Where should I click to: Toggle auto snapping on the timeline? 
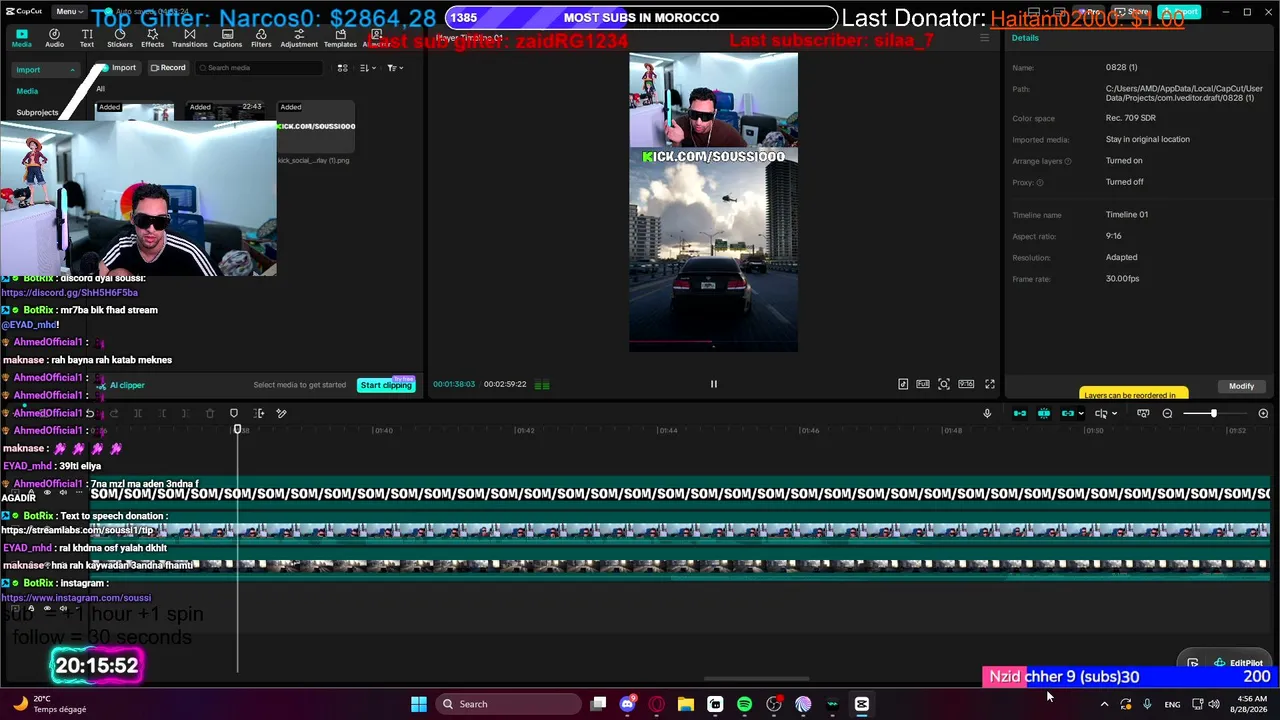pos(1044,413)
